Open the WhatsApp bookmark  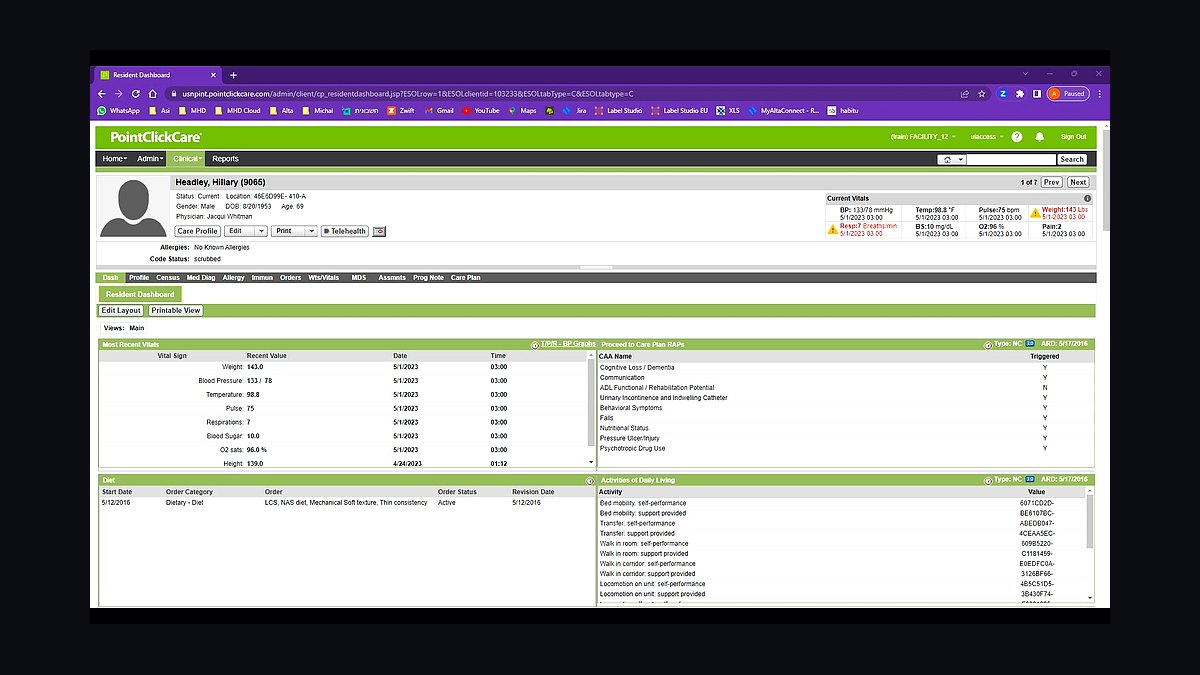click(x=118, y=111)
